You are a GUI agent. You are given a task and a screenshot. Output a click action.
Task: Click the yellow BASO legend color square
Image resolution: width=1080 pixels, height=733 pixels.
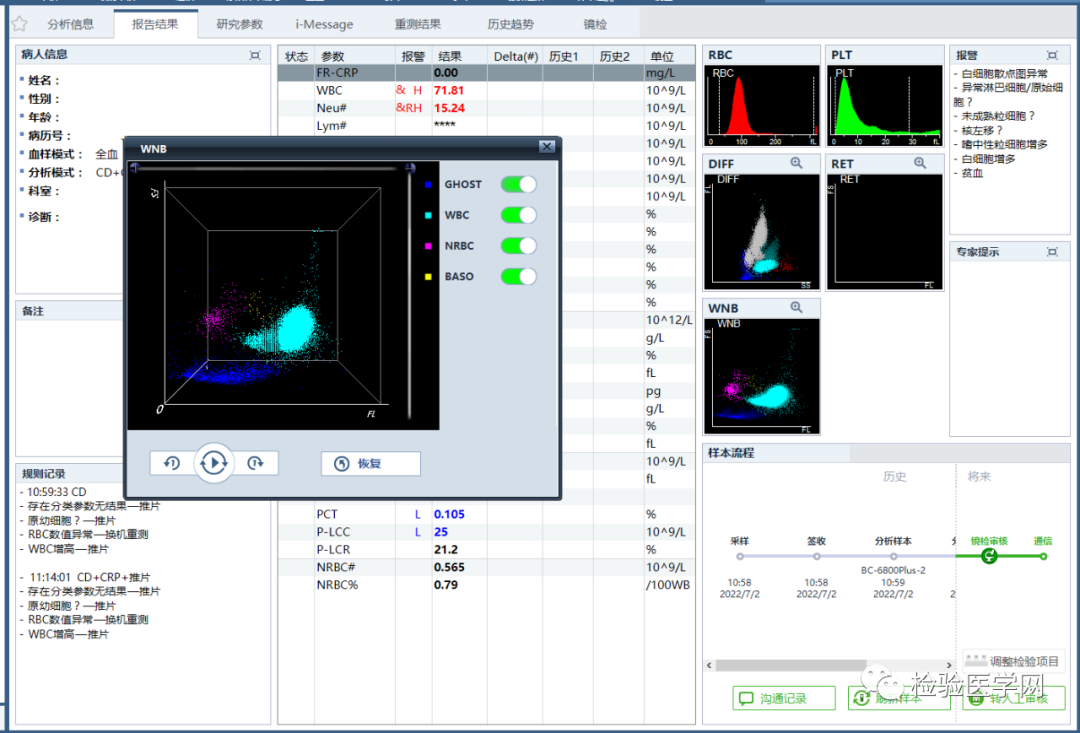(x=428, y=277)
